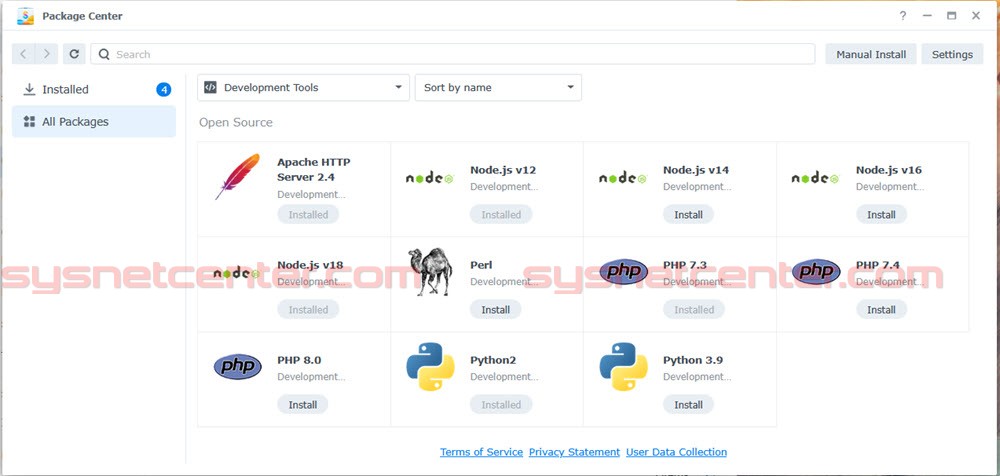Go forward with the right arrow button

coord(47,54)
